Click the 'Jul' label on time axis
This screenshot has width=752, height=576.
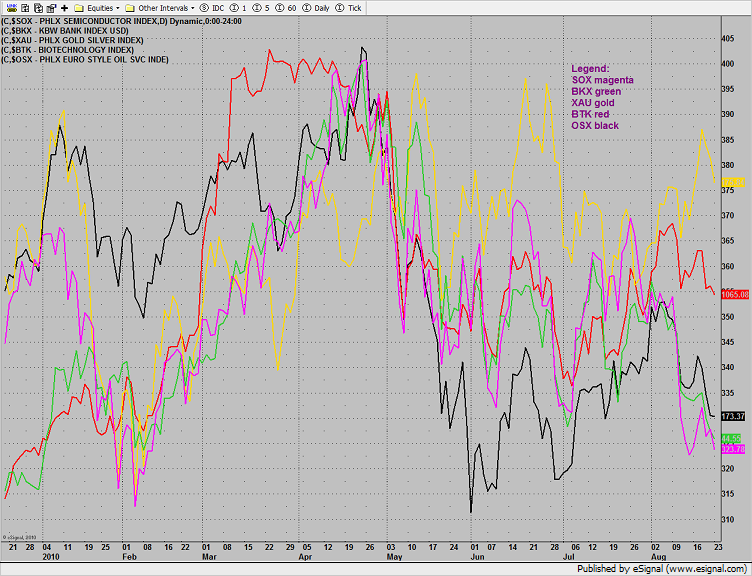tap(569, 557)
